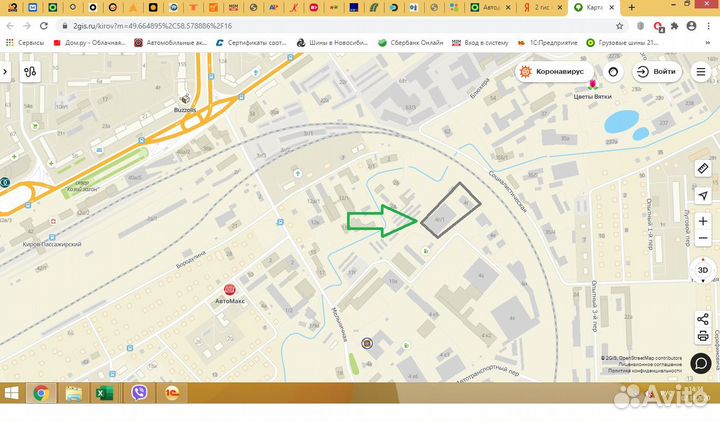
Task: Click the Цветы Вятки flower marker
Action: click(593, 85)
